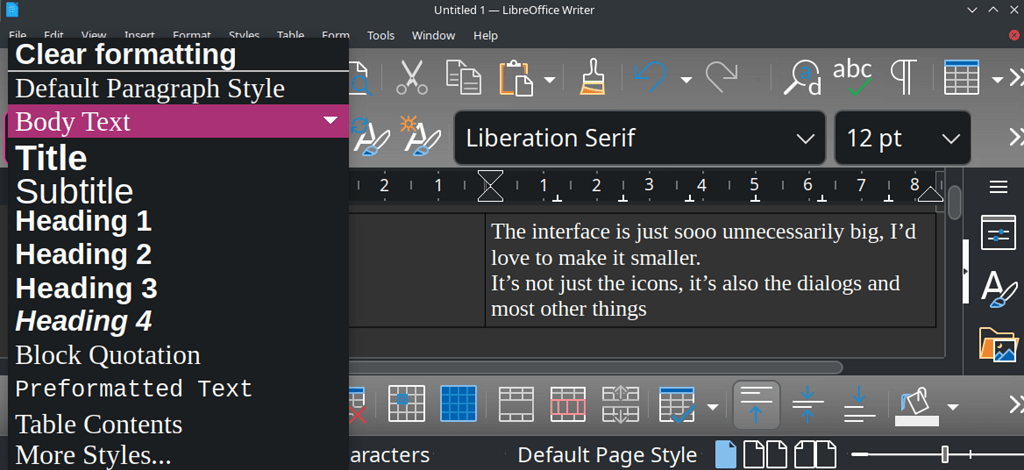Screen dimensions: 1024x470
Task: Open the Tools menu
Action: [381, 35]
